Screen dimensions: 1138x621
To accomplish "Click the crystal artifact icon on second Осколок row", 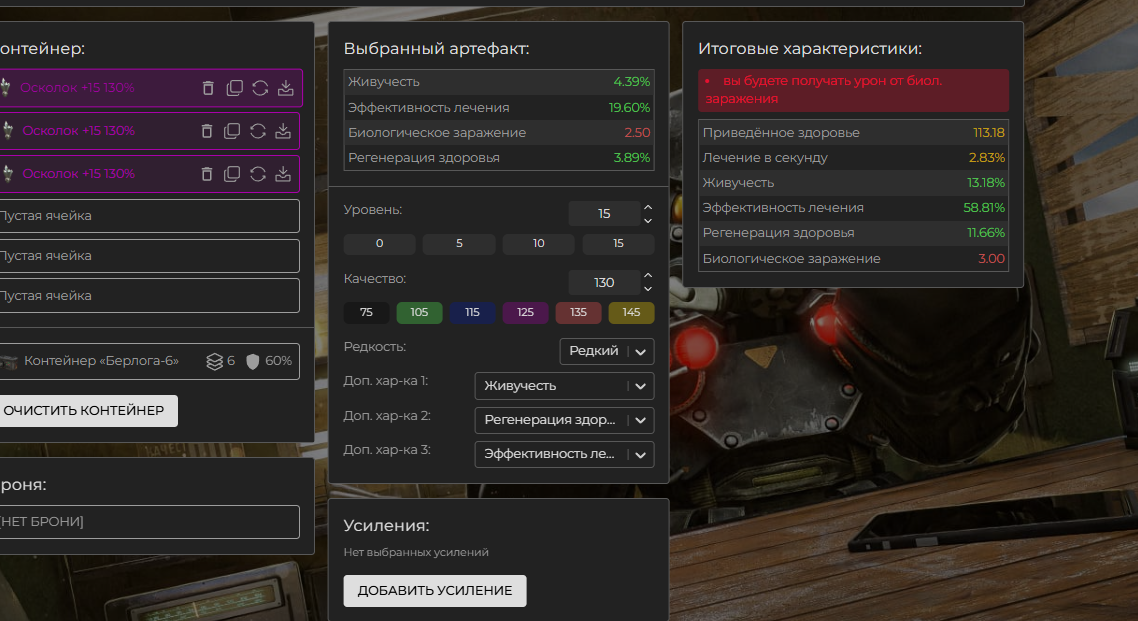I will [x=8, y=131].
